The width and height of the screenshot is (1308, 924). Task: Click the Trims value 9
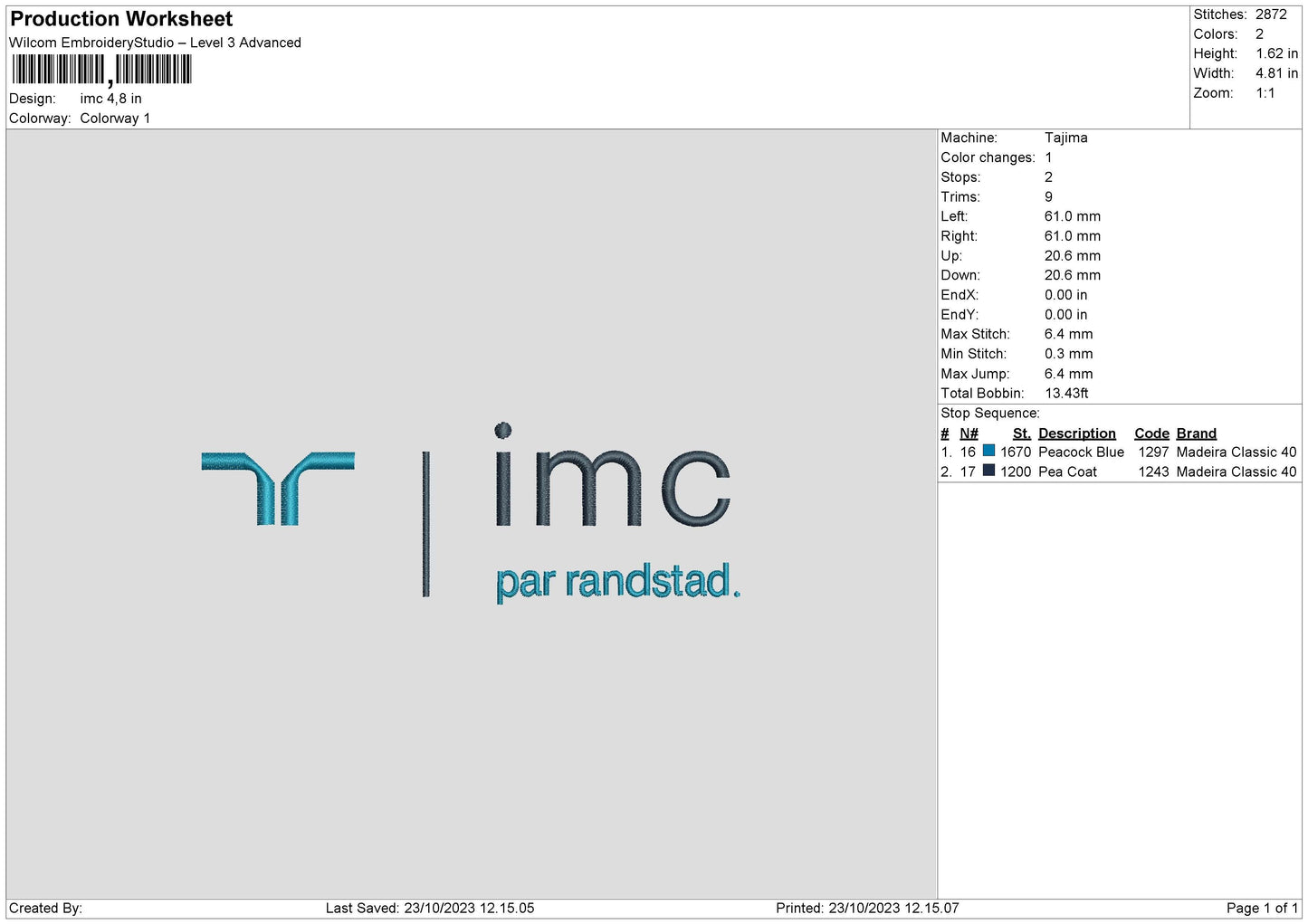(x=1048, y=196)
